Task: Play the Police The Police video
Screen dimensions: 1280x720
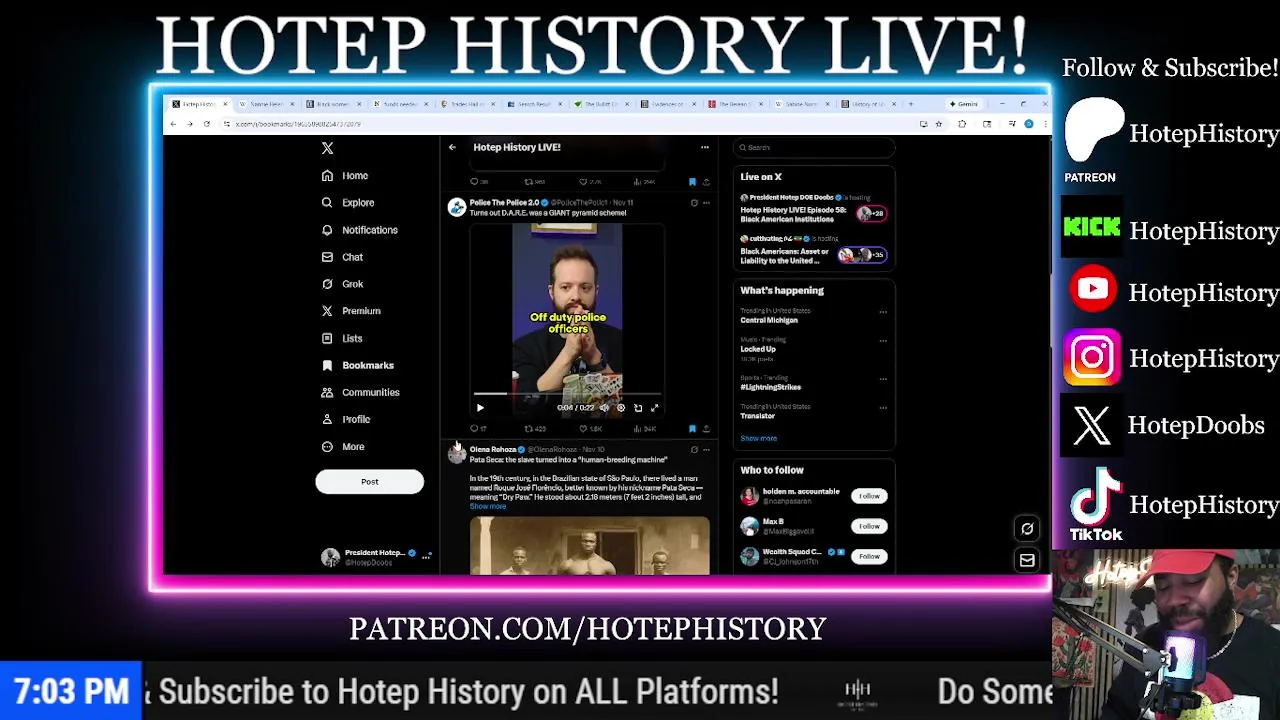Action: (480, 408)
